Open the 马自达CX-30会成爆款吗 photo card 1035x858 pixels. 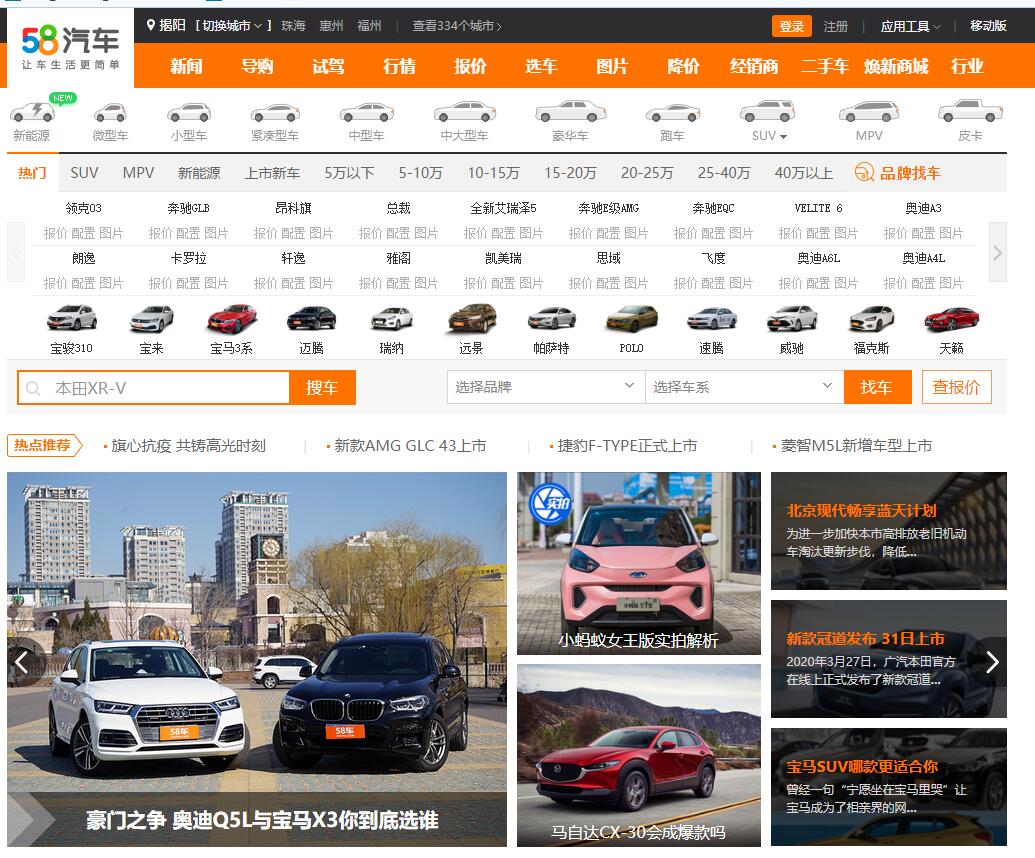[638, 755]
